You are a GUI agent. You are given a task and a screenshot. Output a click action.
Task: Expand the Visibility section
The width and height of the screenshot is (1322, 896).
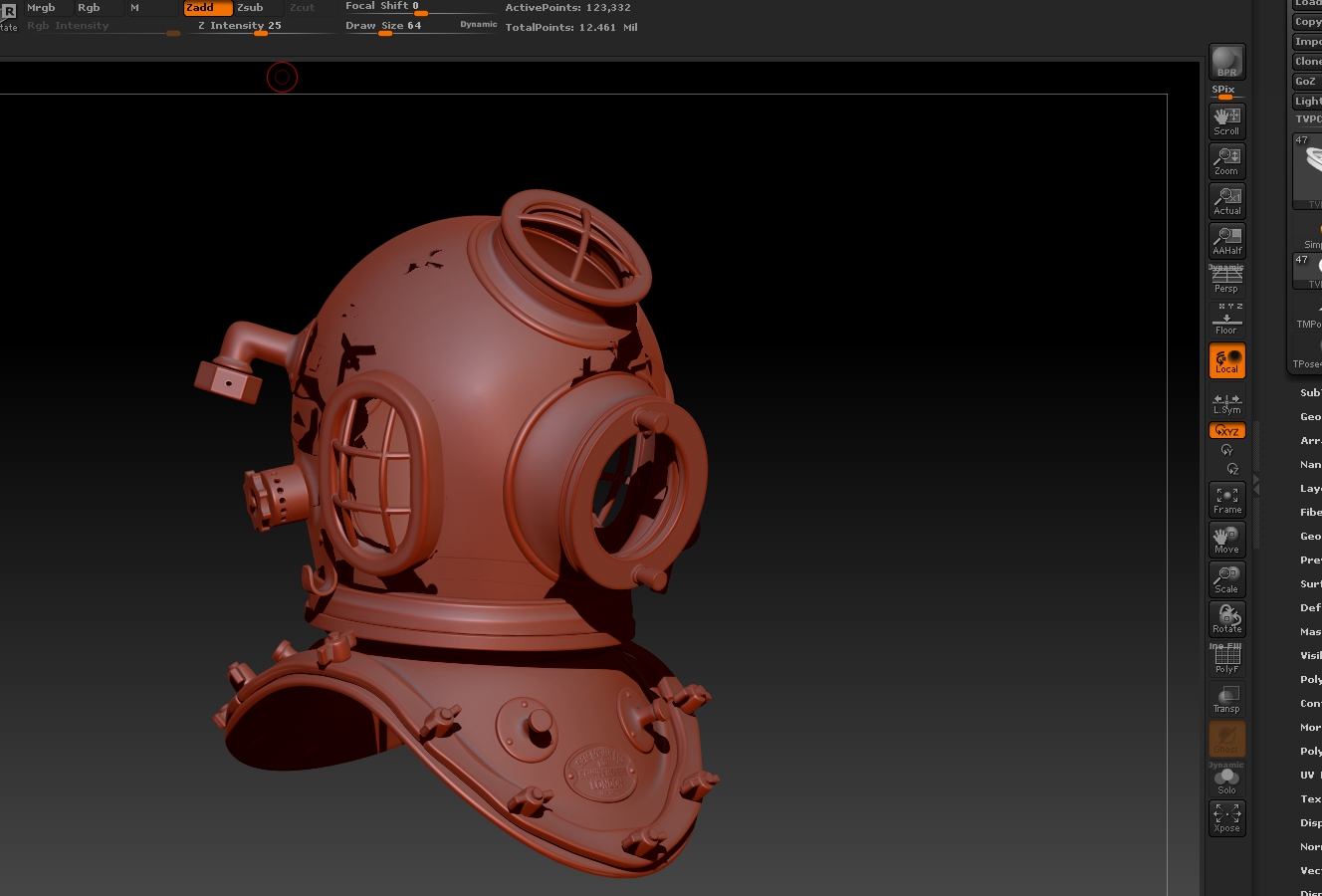1310,656
